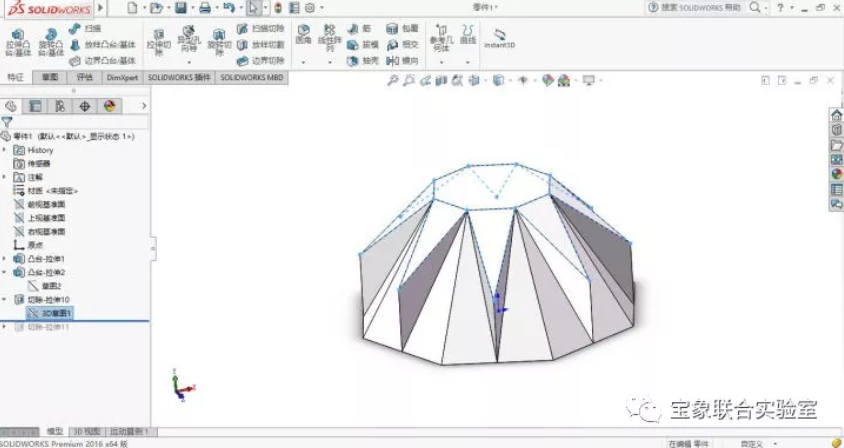Screen dimensions: 844x448
Task: Switch to the 评估 (Evaluate) tab
Action: click(85, 78)
